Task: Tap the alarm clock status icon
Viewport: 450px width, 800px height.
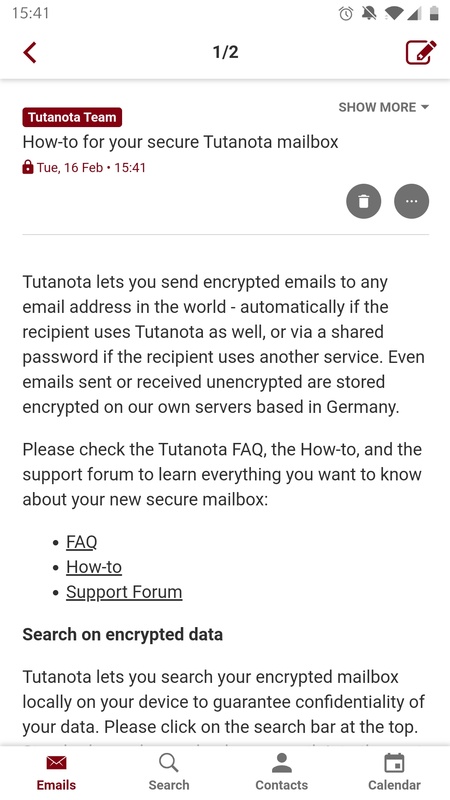Action: (x=346, y=14)
